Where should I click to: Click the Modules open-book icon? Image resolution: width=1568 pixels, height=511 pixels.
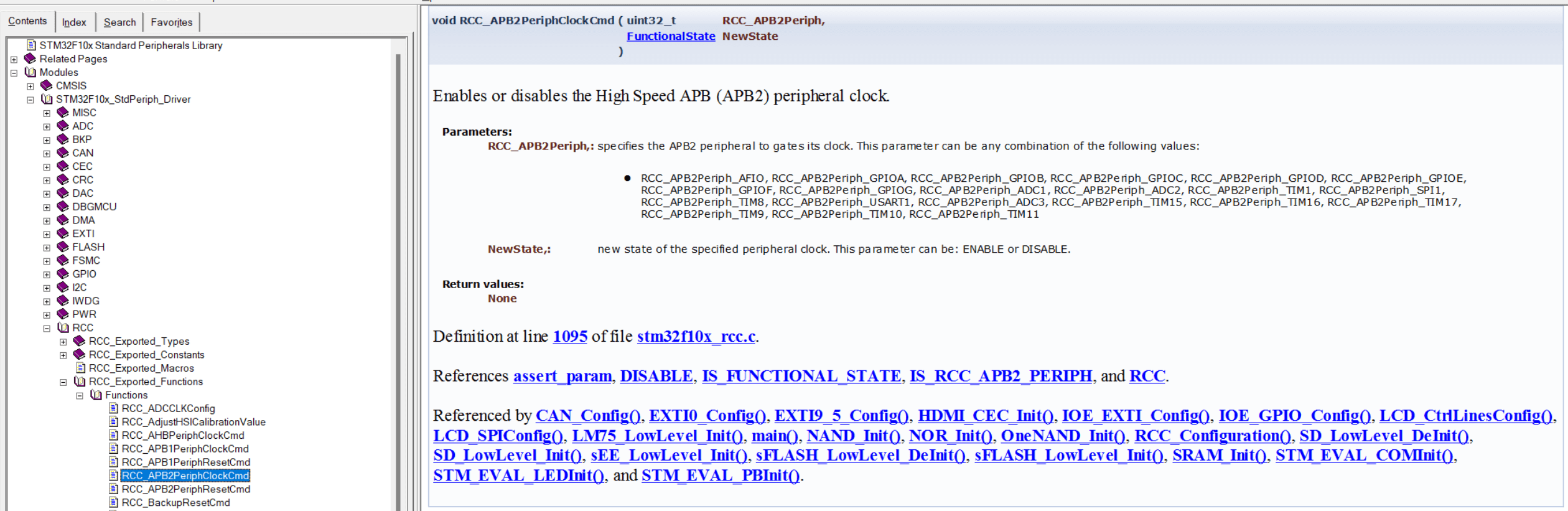pos(30,72)
